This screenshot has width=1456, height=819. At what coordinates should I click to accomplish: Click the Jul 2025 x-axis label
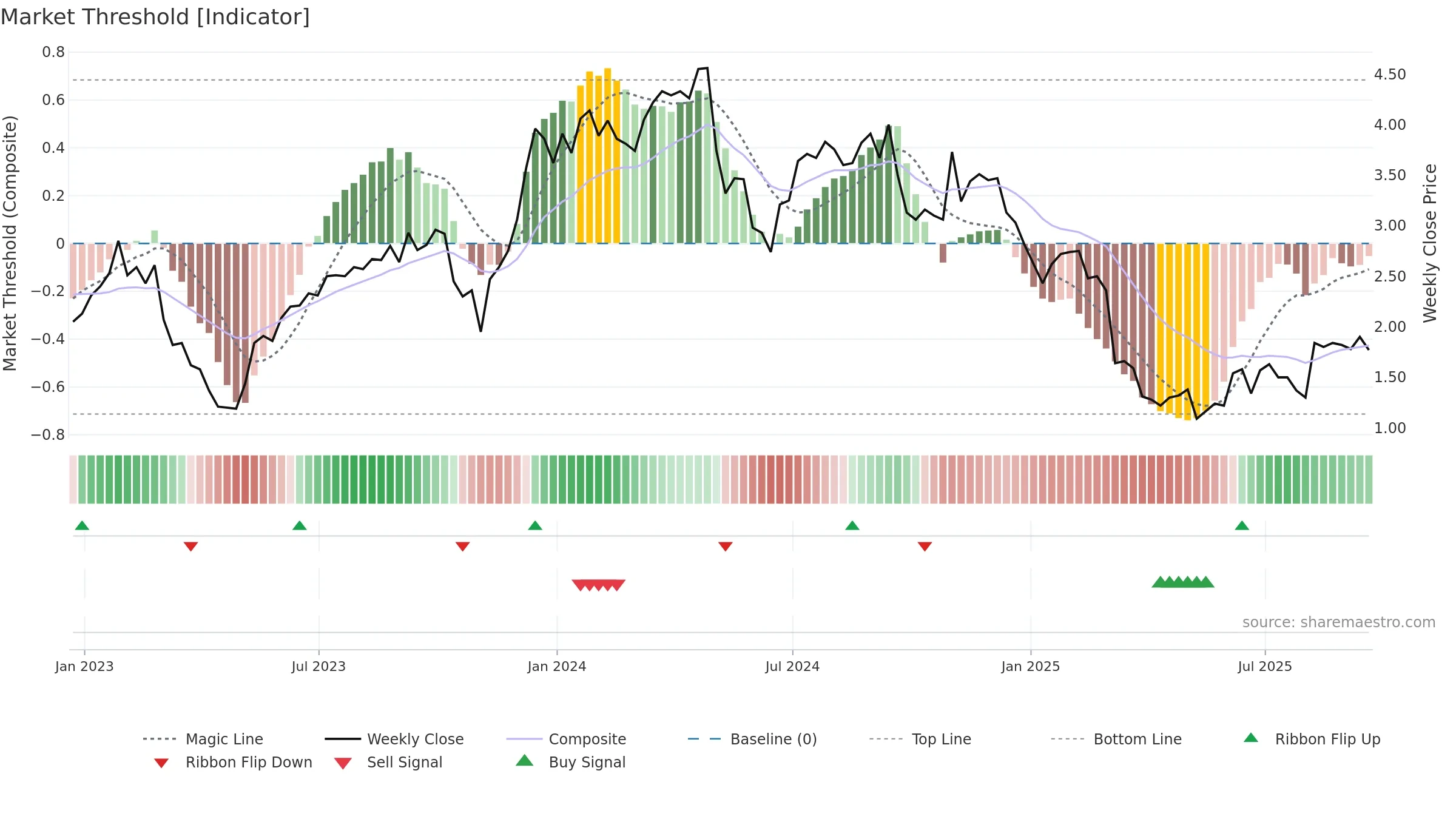1265,667
